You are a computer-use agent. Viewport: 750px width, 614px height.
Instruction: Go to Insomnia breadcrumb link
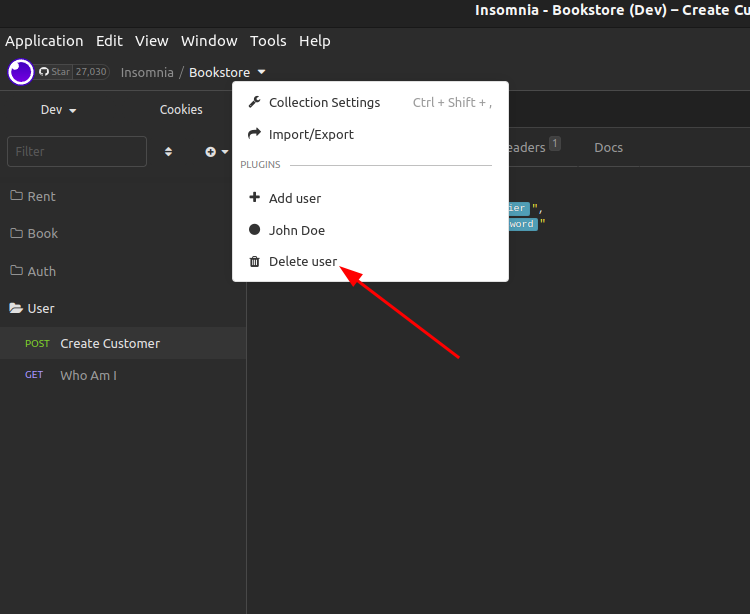147,72
